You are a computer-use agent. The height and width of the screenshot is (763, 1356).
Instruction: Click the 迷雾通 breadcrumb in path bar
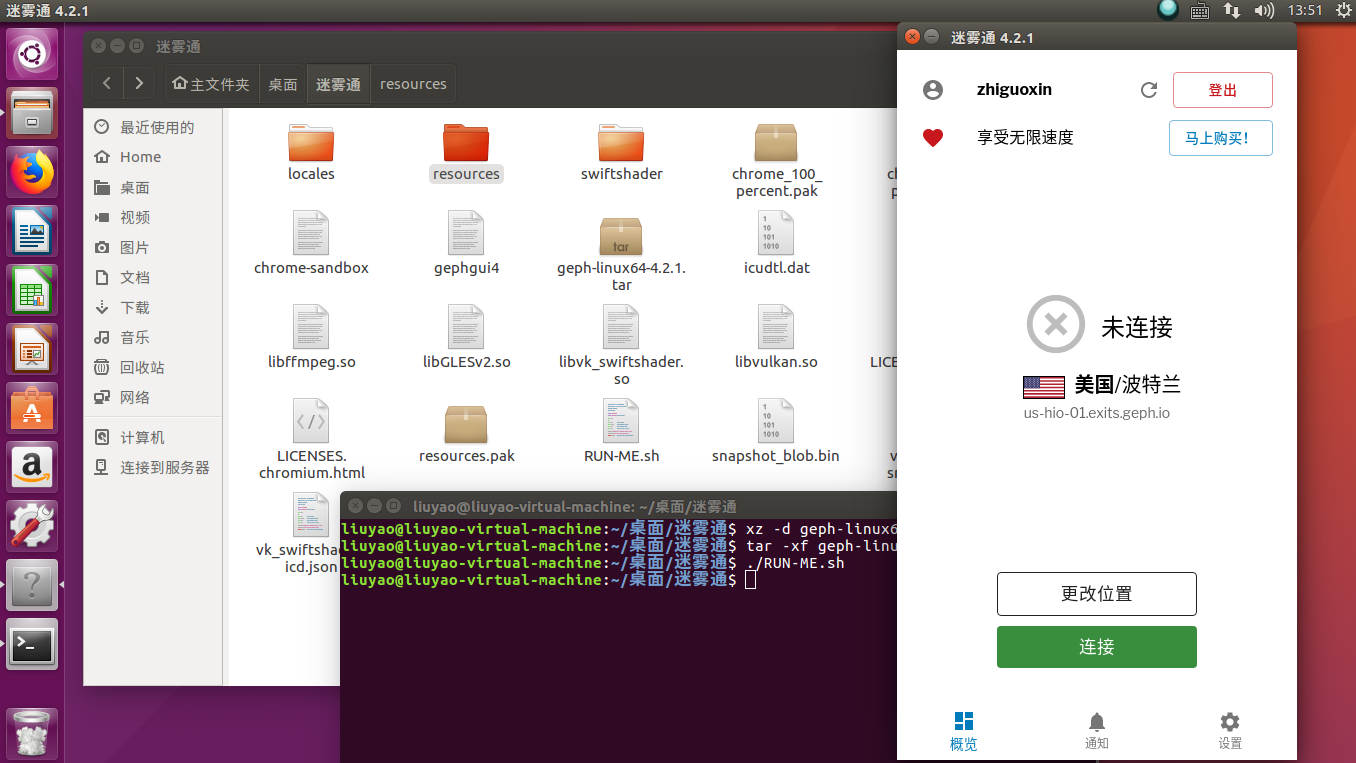338,84
